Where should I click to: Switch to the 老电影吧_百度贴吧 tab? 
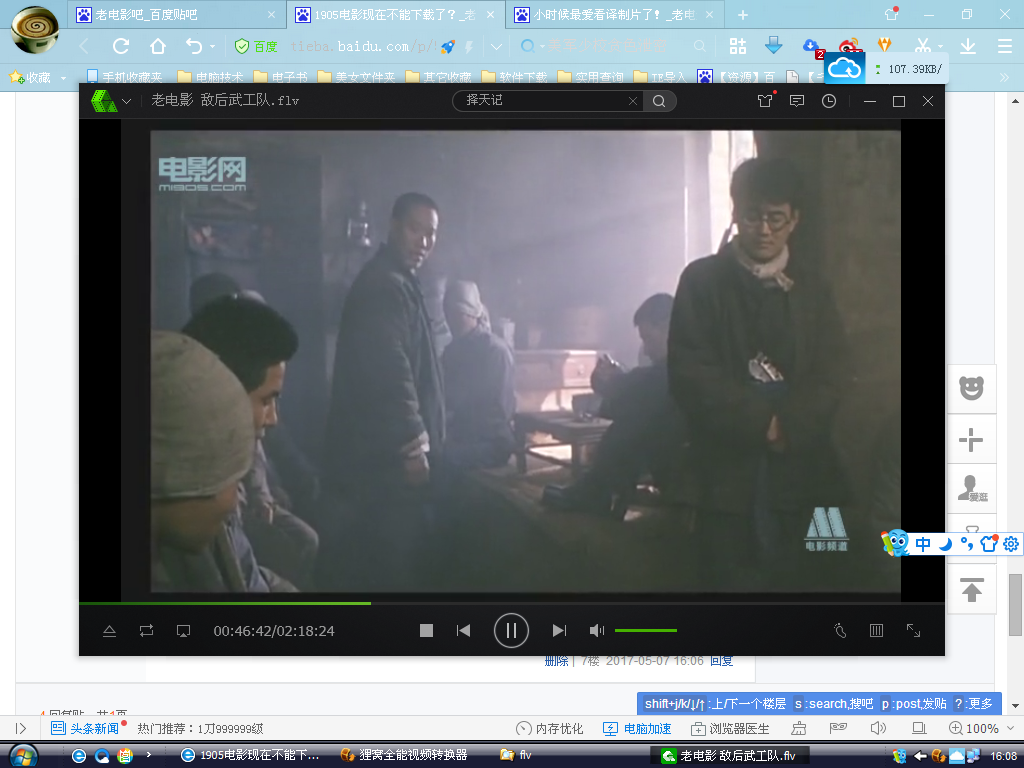pyautogui.click(x=176, y=14)
